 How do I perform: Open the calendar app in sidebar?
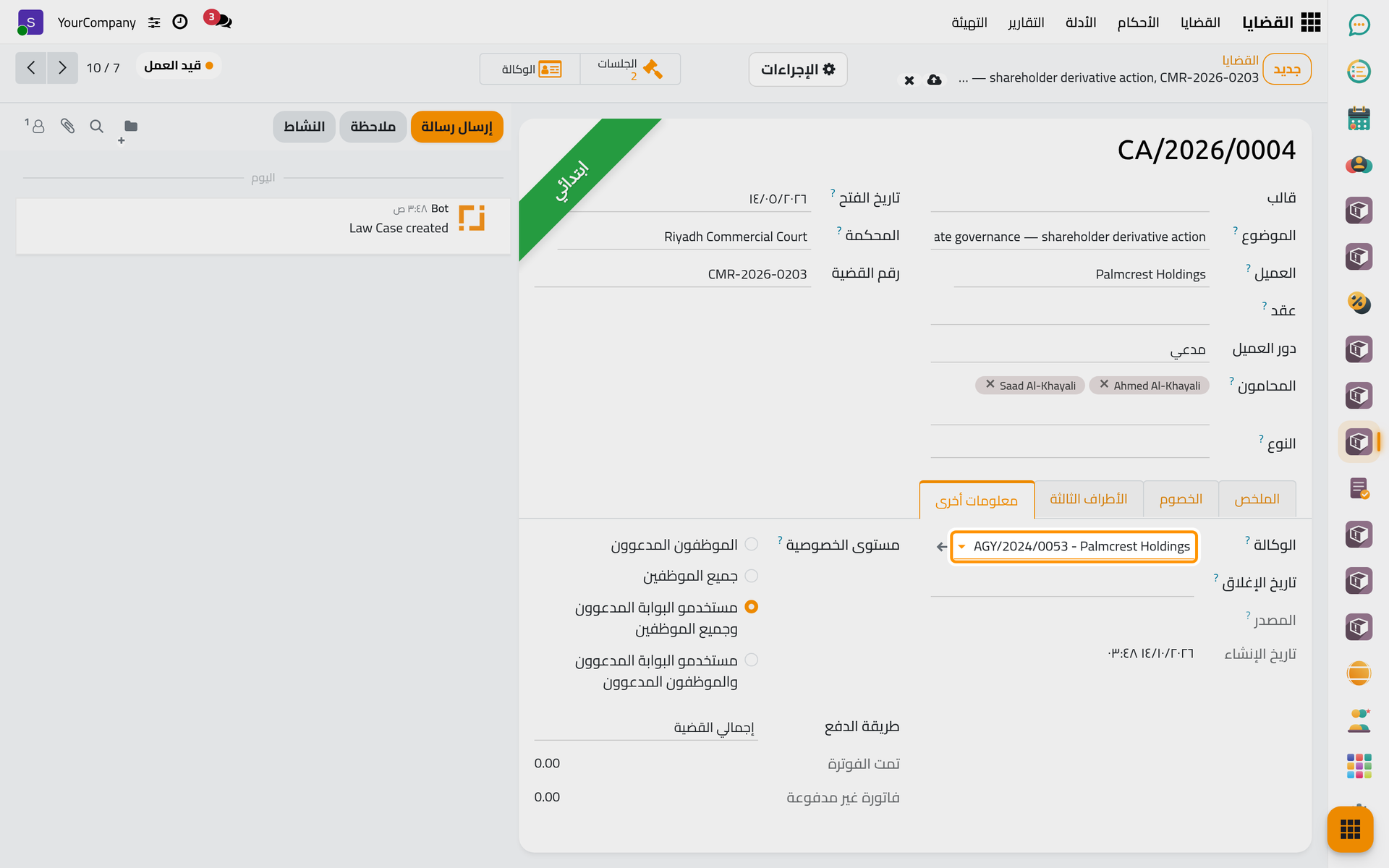click(x=1359, y=118)
